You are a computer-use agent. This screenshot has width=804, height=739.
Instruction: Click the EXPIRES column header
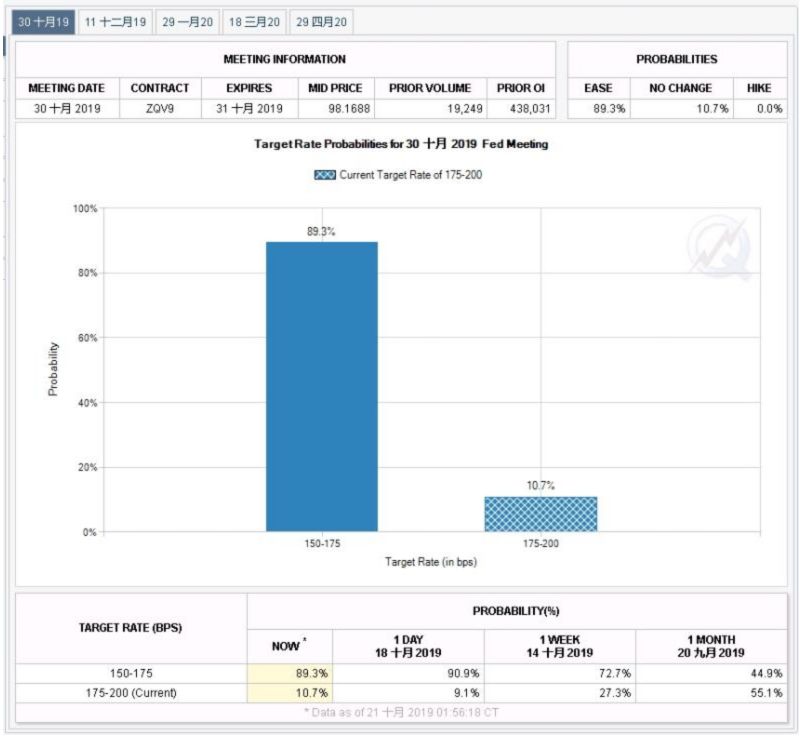(249, 88)
